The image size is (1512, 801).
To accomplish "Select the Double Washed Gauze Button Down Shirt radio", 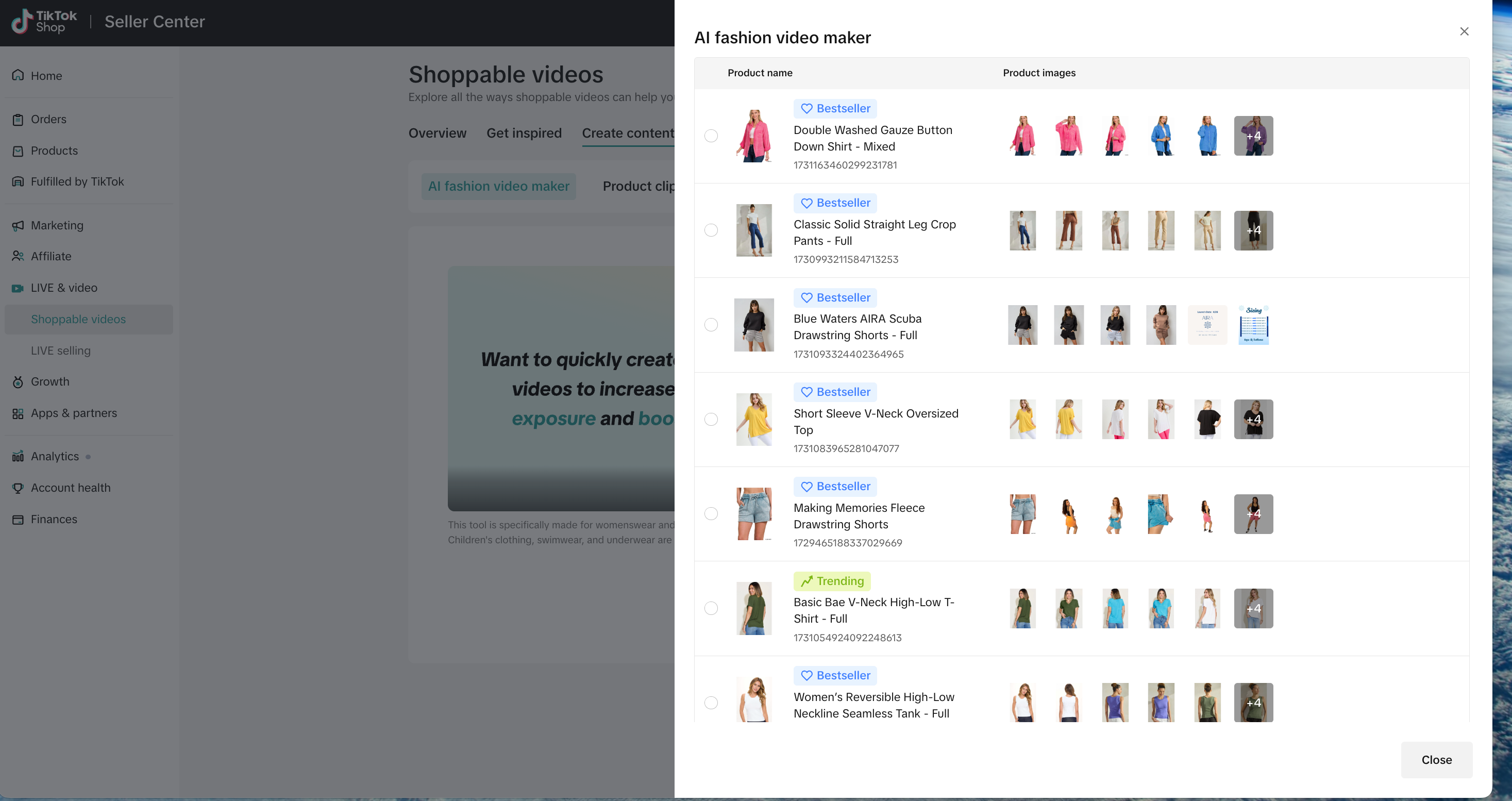I will [x=711, y=136].
